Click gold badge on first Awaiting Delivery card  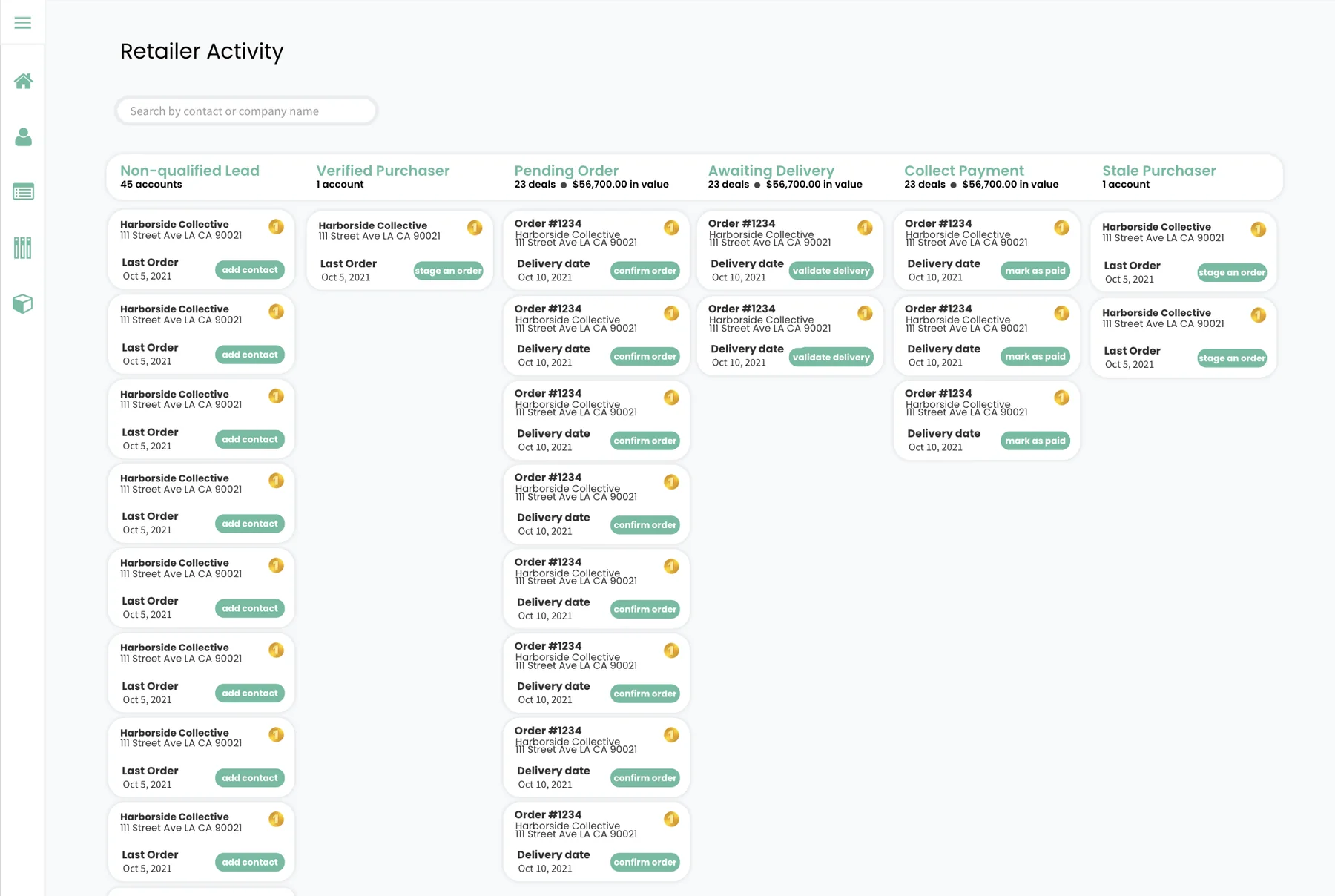pos(865,228)
